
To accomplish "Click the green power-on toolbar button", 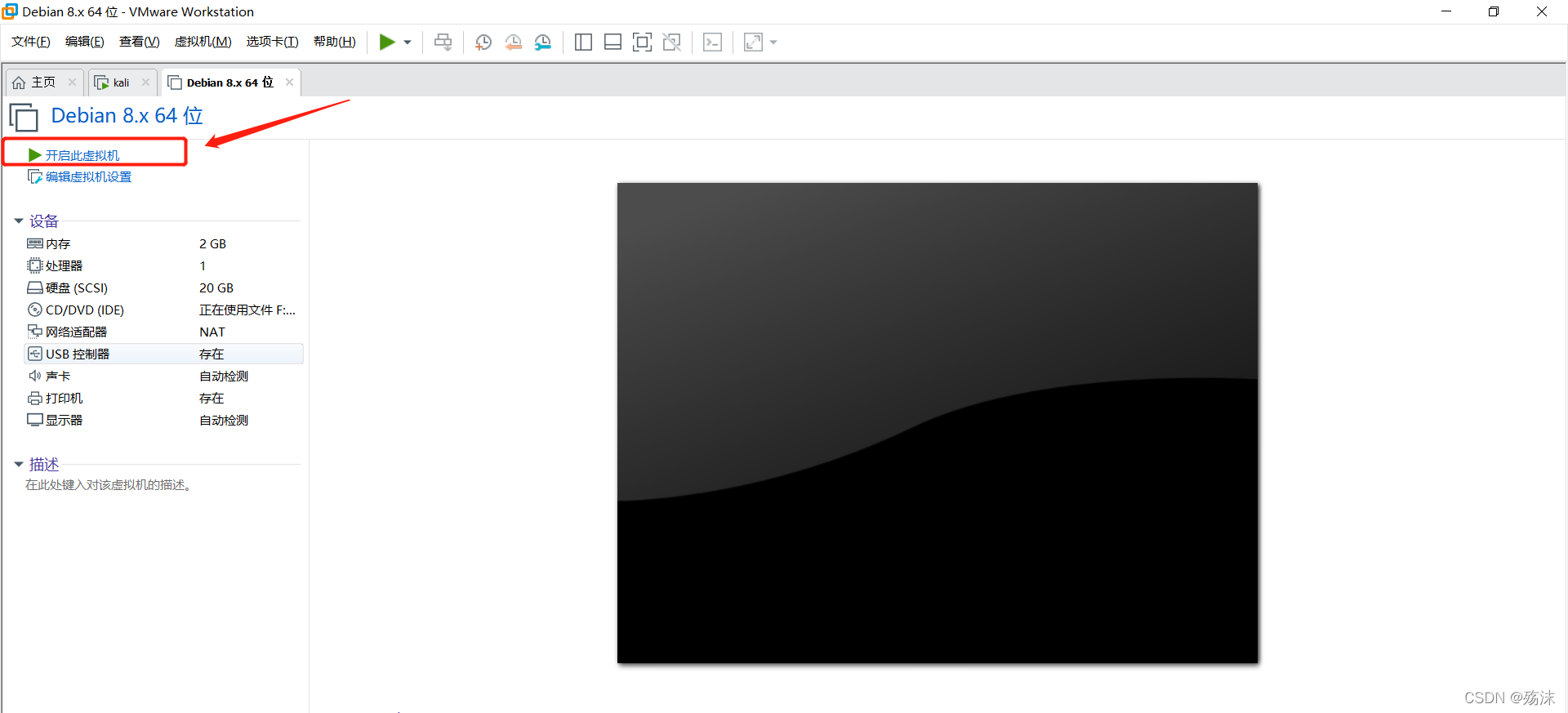I will (x=387, y=42).
